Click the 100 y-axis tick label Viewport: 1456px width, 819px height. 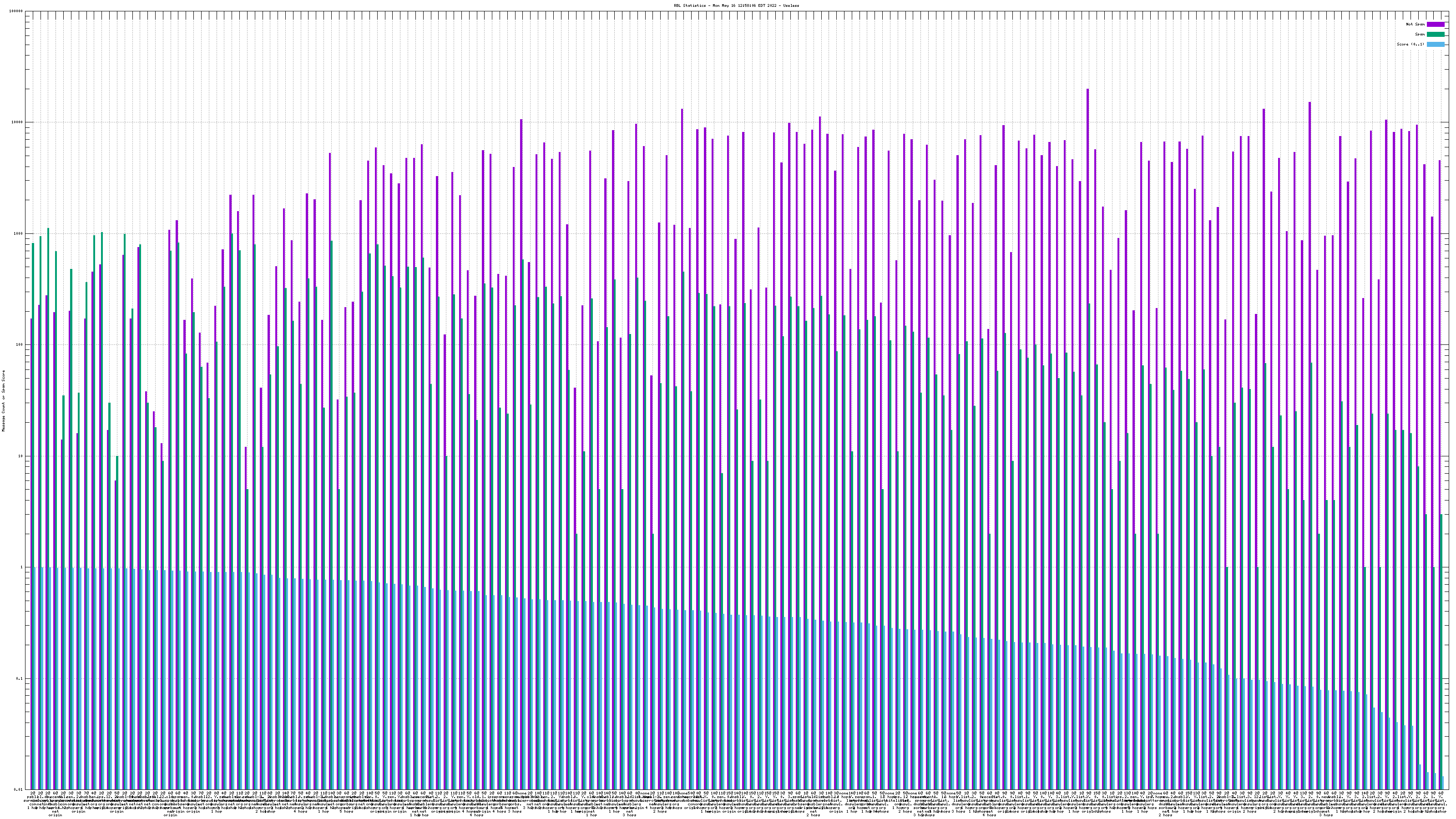click(20, 345)
